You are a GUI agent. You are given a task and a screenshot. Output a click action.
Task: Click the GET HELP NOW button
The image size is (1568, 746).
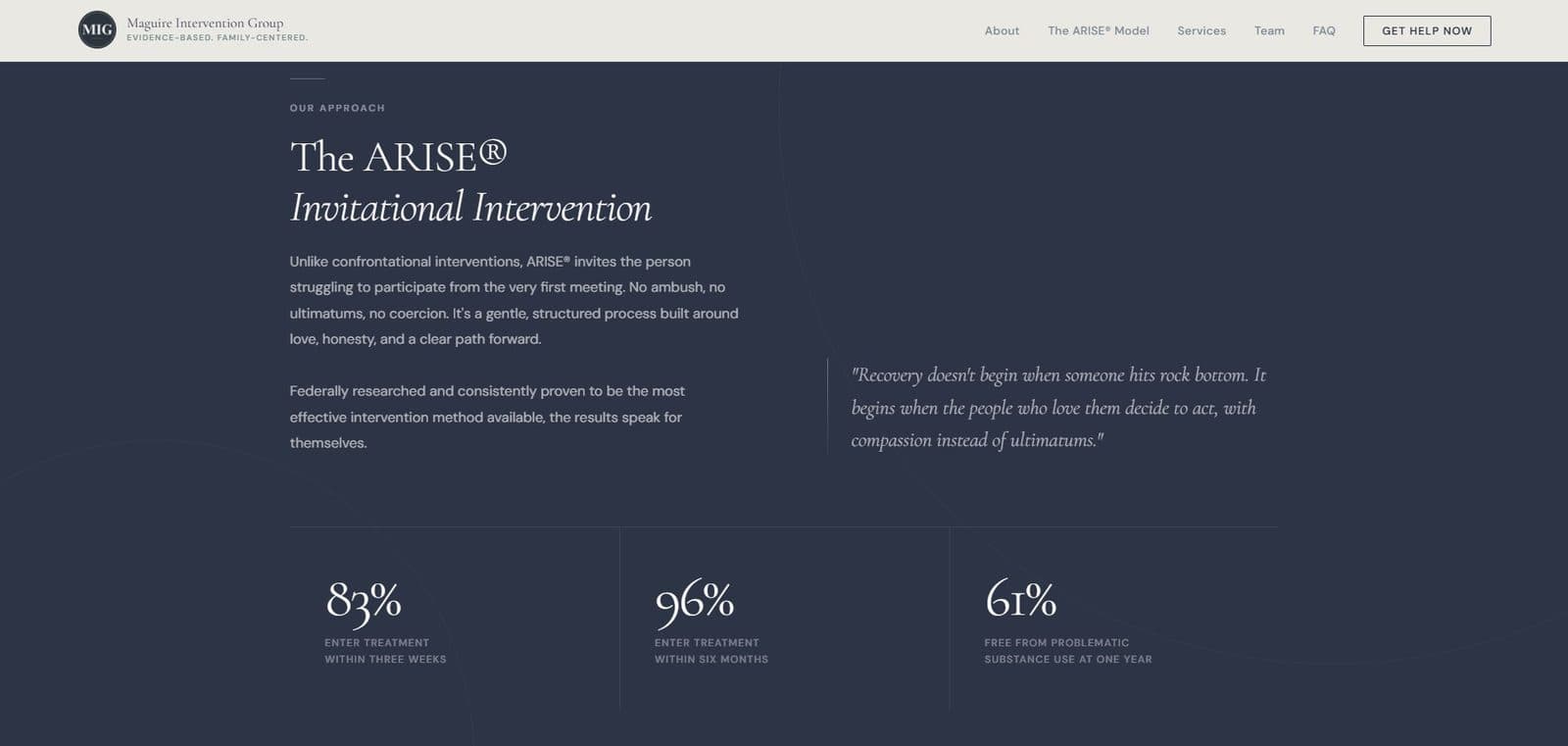[x=1427, y=30]
